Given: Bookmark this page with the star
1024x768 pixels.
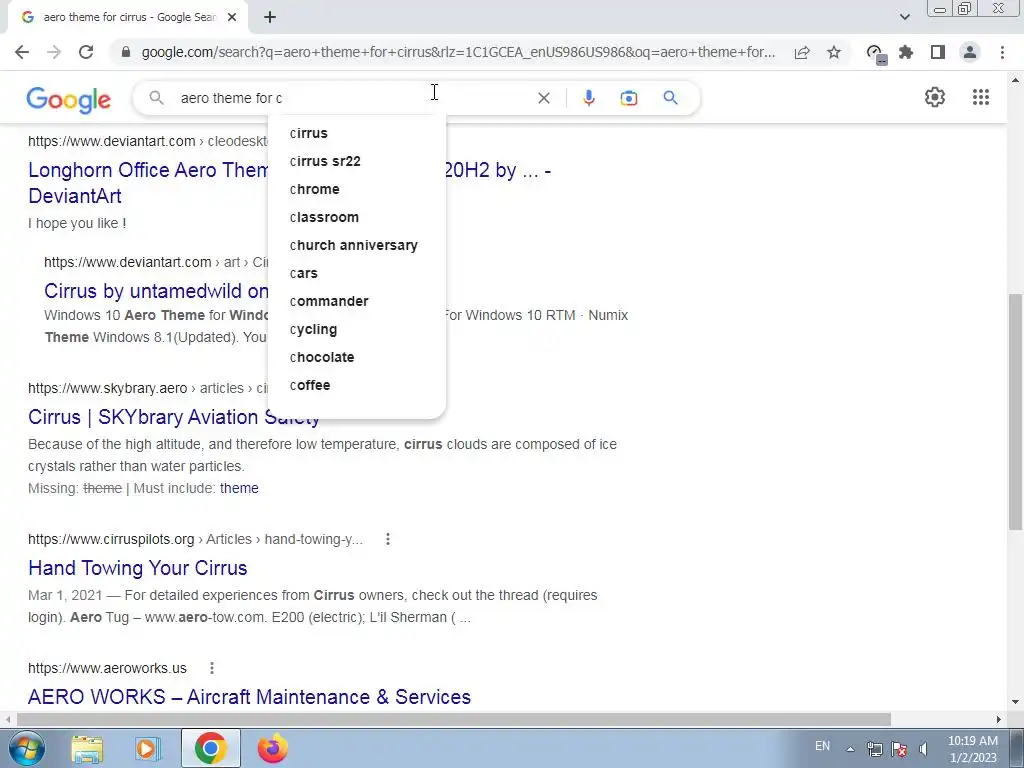Looking at the screenshot, I should tap(834, 52).
